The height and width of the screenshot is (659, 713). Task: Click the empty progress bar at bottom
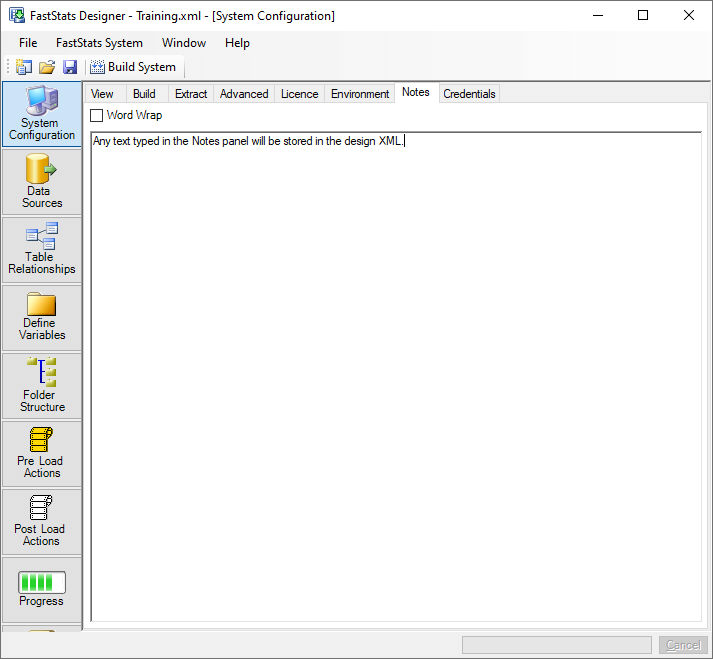[x=557, y=645]
